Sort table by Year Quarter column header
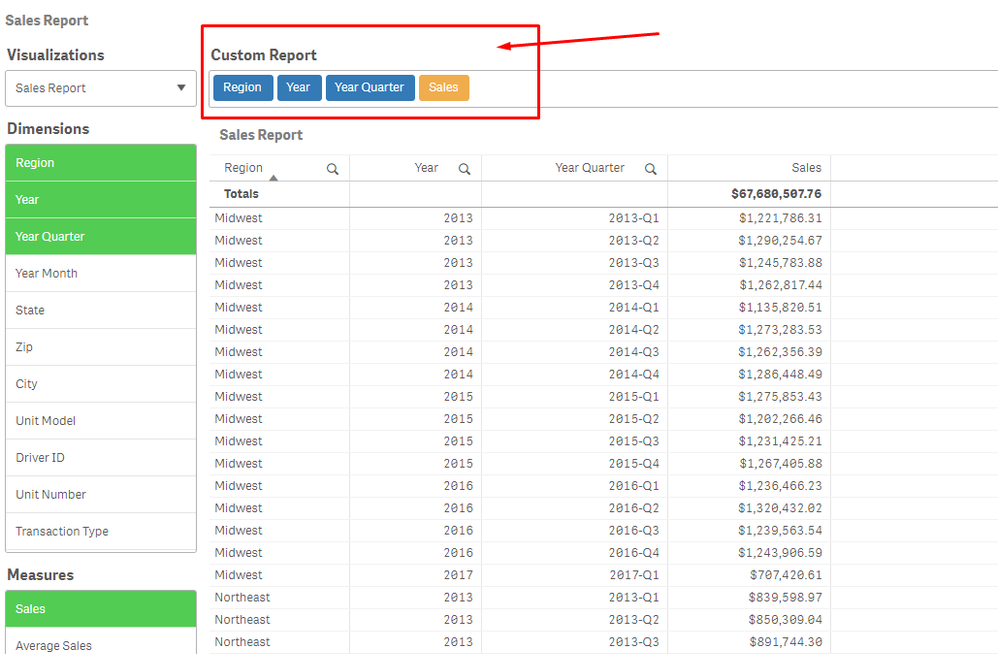 point(590,168)
